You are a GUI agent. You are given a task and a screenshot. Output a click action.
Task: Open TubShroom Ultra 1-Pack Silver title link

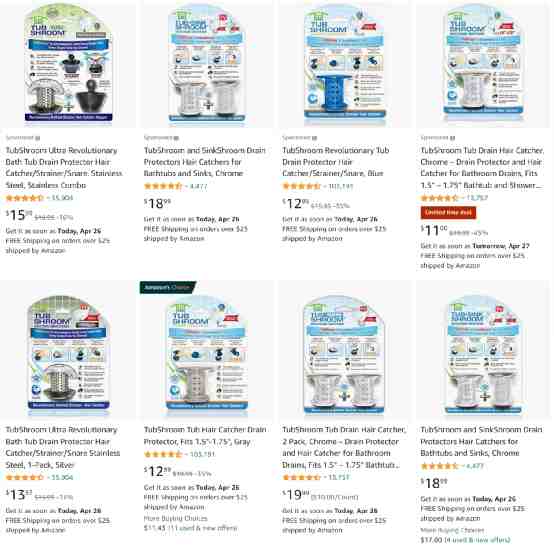click(63, 447)
